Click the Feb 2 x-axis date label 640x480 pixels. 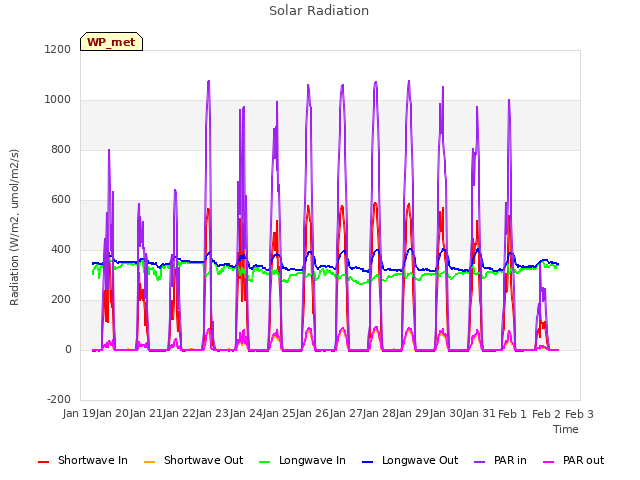tap(546, 414)
